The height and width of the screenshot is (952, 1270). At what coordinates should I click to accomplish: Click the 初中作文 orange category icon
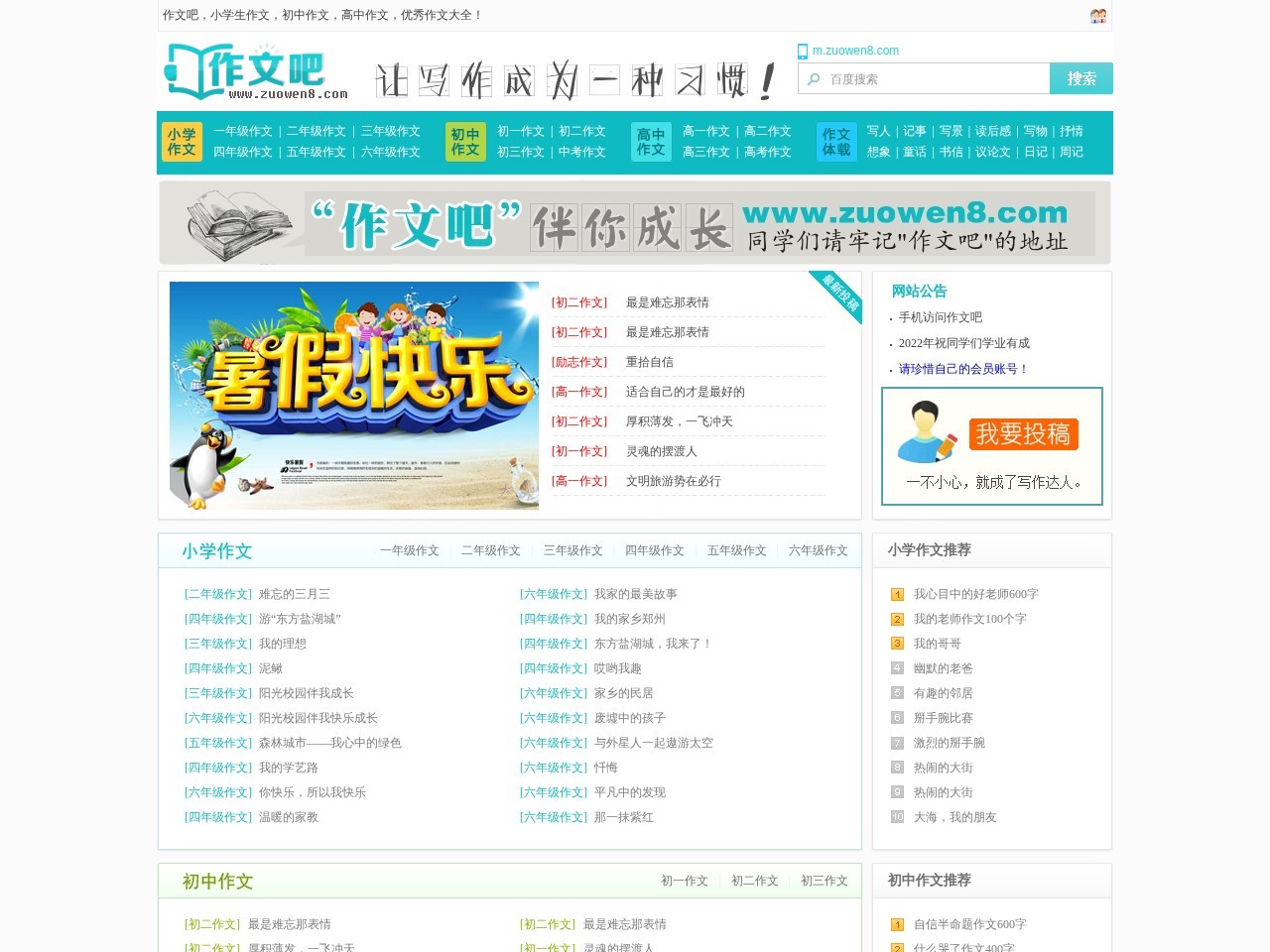point(463,142)
